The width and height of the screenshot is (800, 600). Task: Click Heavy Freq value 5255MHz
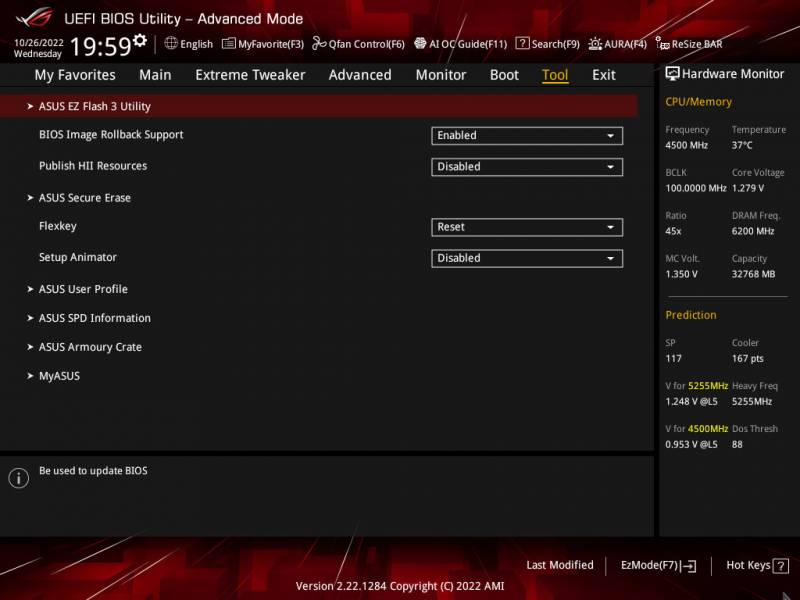point(752,402)
